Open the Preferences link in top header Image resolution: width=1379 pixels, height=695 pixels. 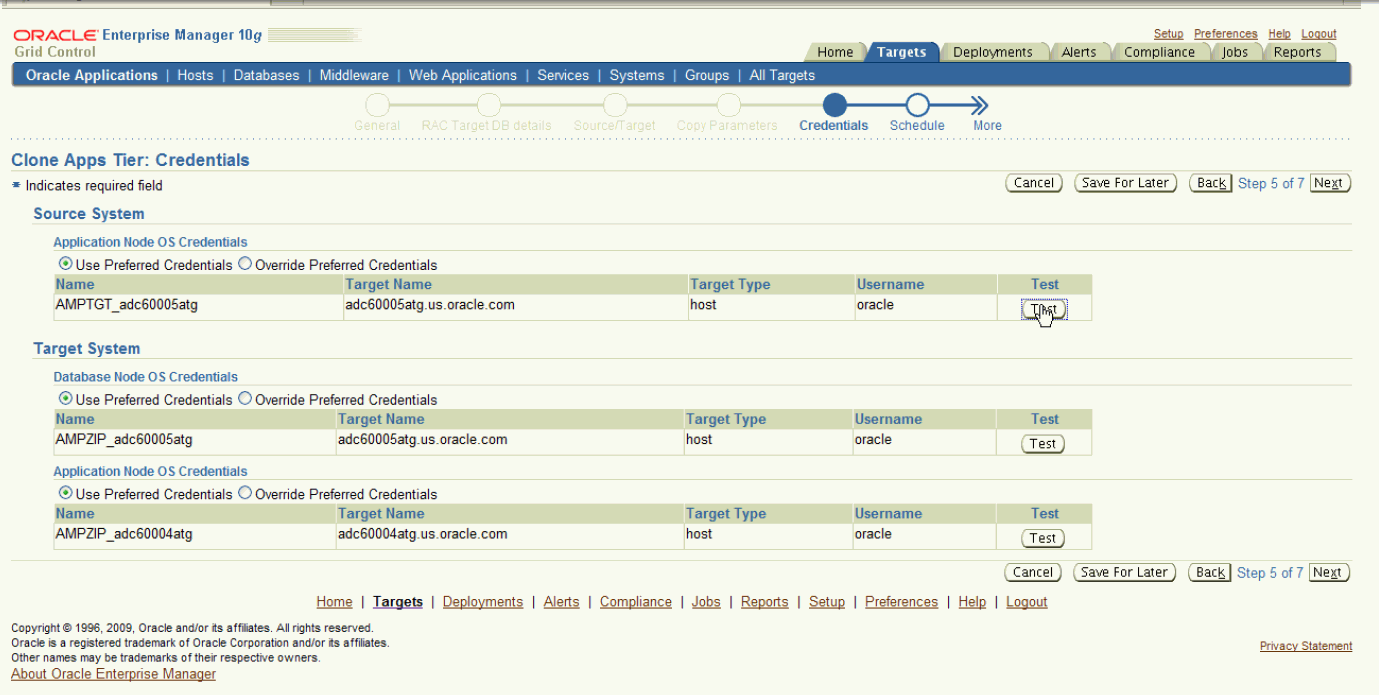pyautogui.click(x=1226, y=34)
